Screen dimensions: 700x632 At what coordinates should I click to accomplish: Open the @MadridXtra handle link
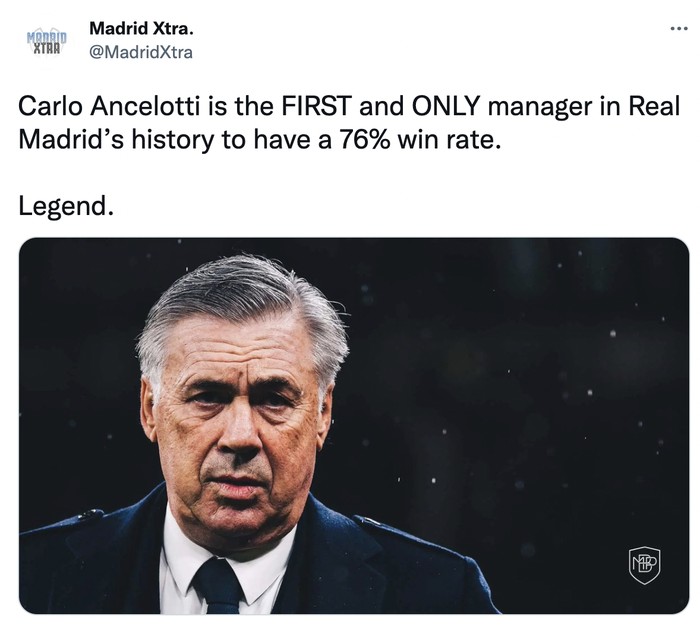[x=141, y=52]
